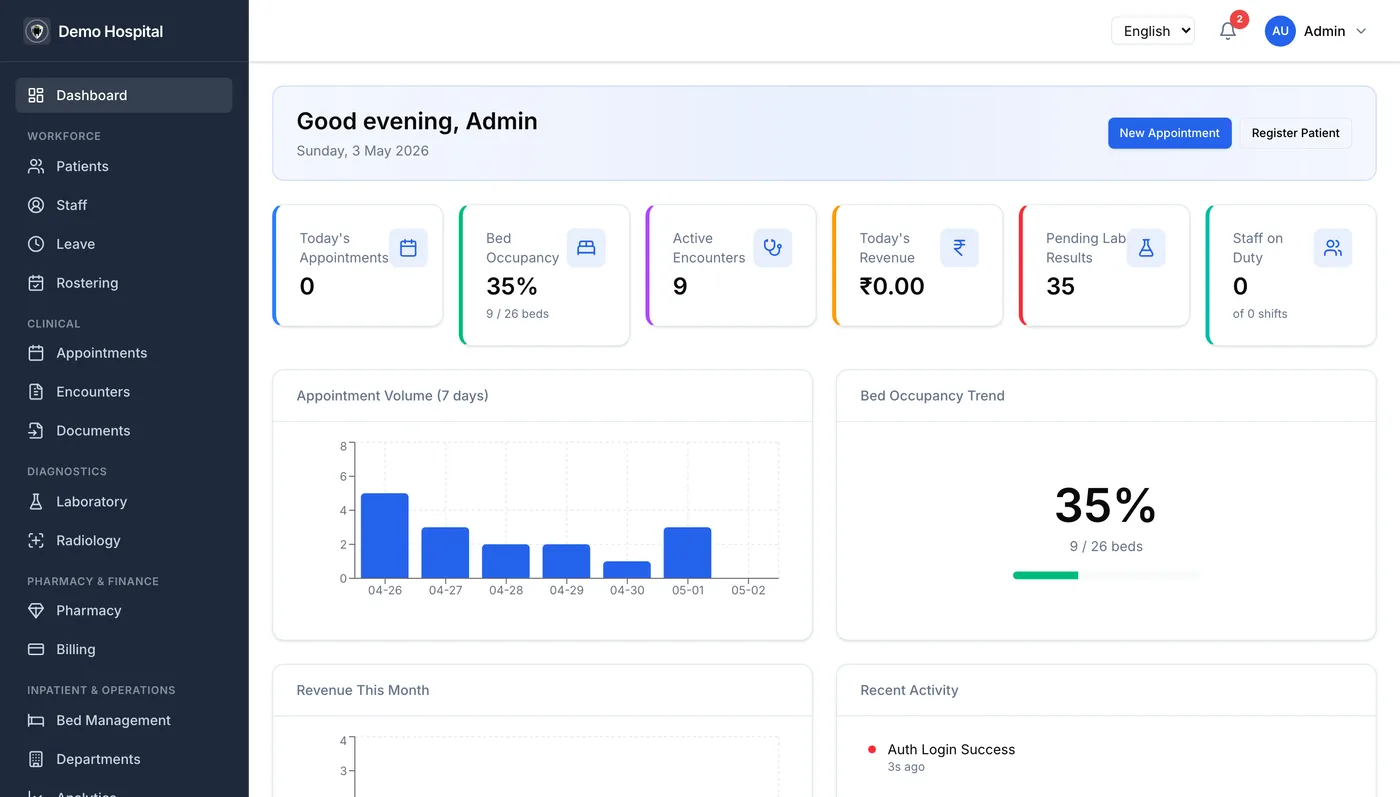Viewport: 1400px width, 797px height.
Task: Click the Bed Management bed icon in sidebar
Action: coord(36,720)
